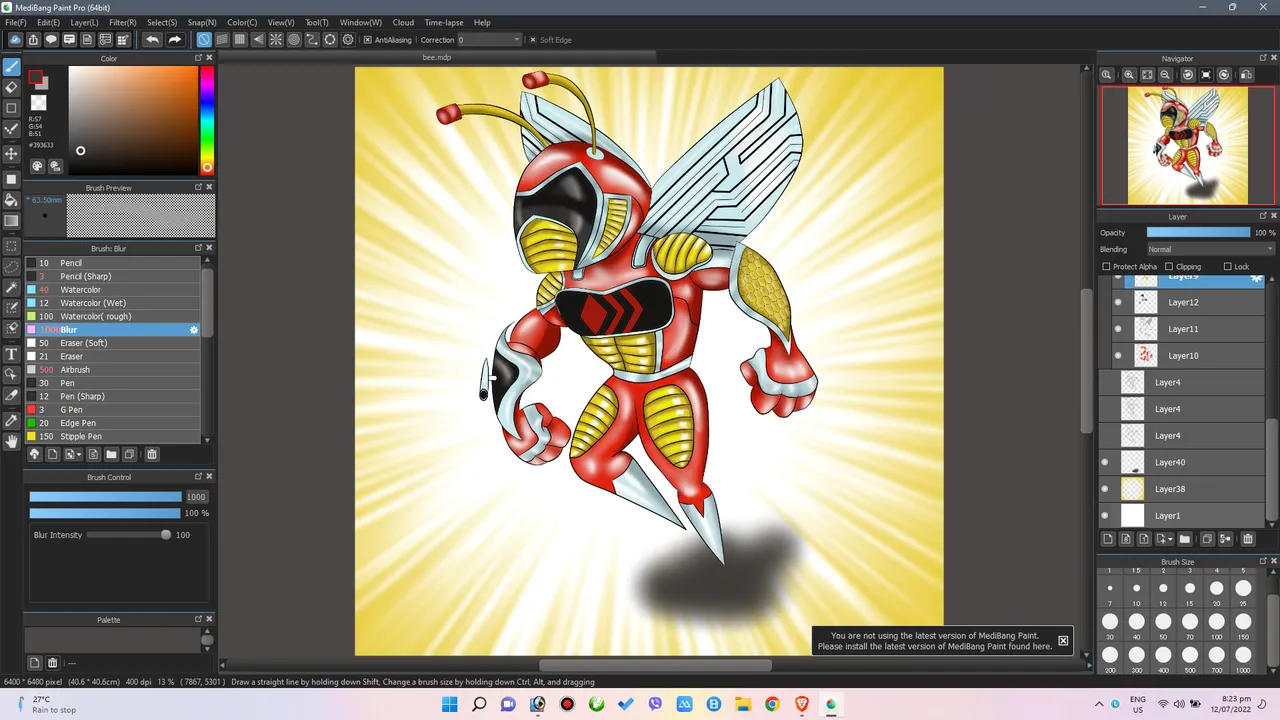Select the Stipple Pen brush
This screenshot has height=720, width=1280.
click(112, 436)
